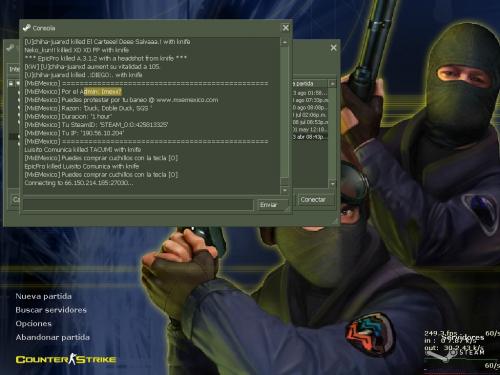
Task: Click the Steam icon in Consola title bar
Action: coord(27,28)
